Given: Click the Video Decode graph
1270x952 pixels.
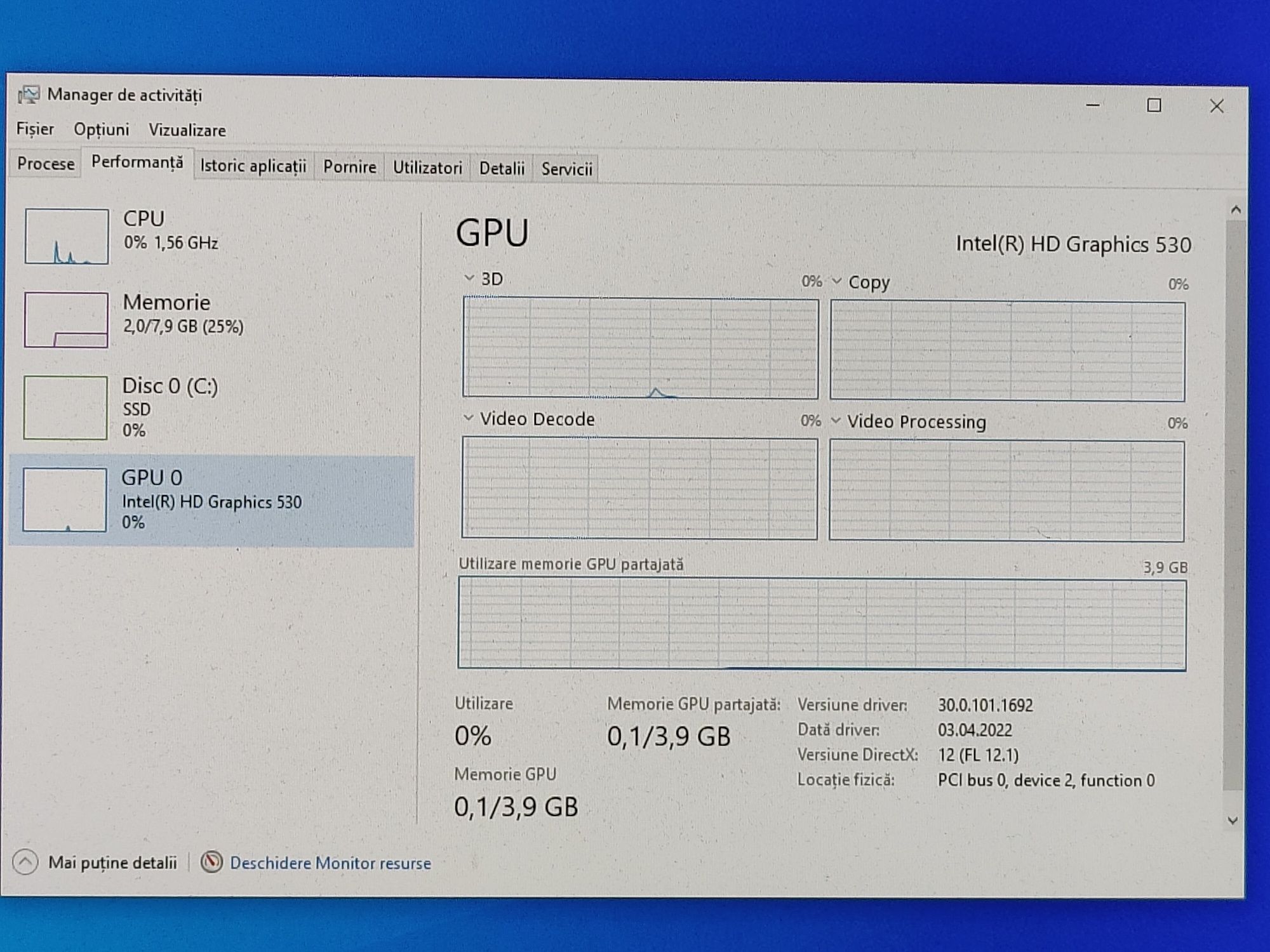Looking at the screenshot, I should [639, 488].
